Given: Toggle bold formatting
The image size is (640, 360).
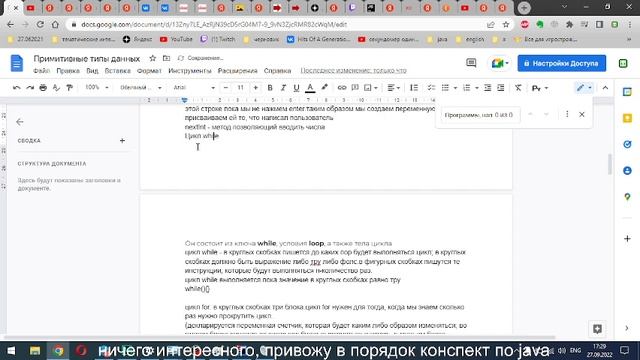Looking at the screenshot, I should (x=270, y=88).
